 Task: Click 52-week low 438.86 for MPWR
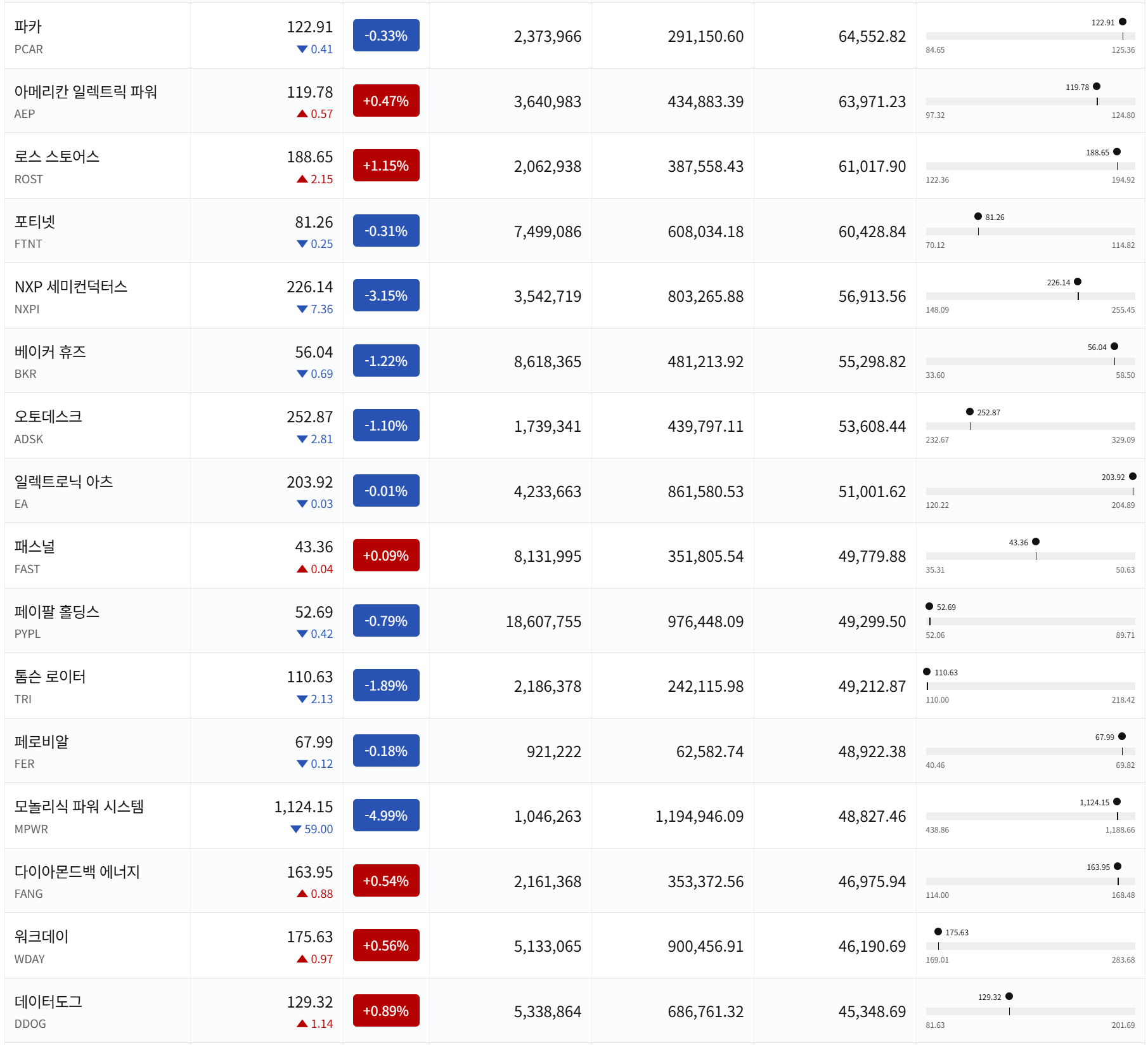[x=938, y=830]
